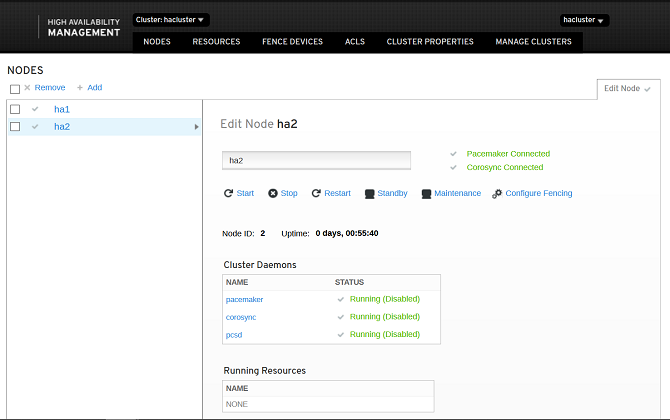Click the Configure Fencing gear icon
The width and height of the screenshot is (670, 420).
497,194
